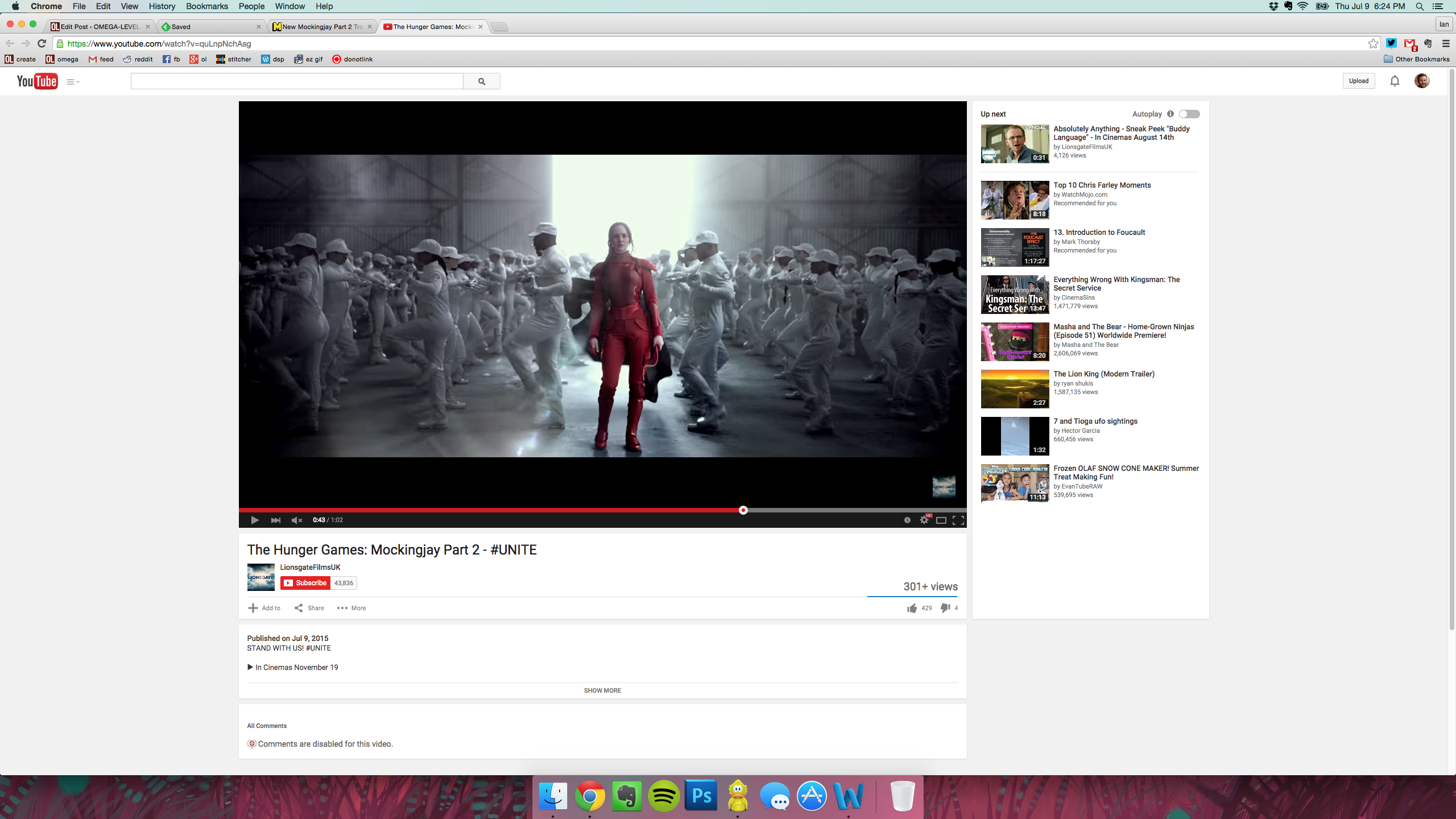Open the account avatar menu
Image resolution: width=1456 pixels, height=819 pixels.
[1422, 81]
